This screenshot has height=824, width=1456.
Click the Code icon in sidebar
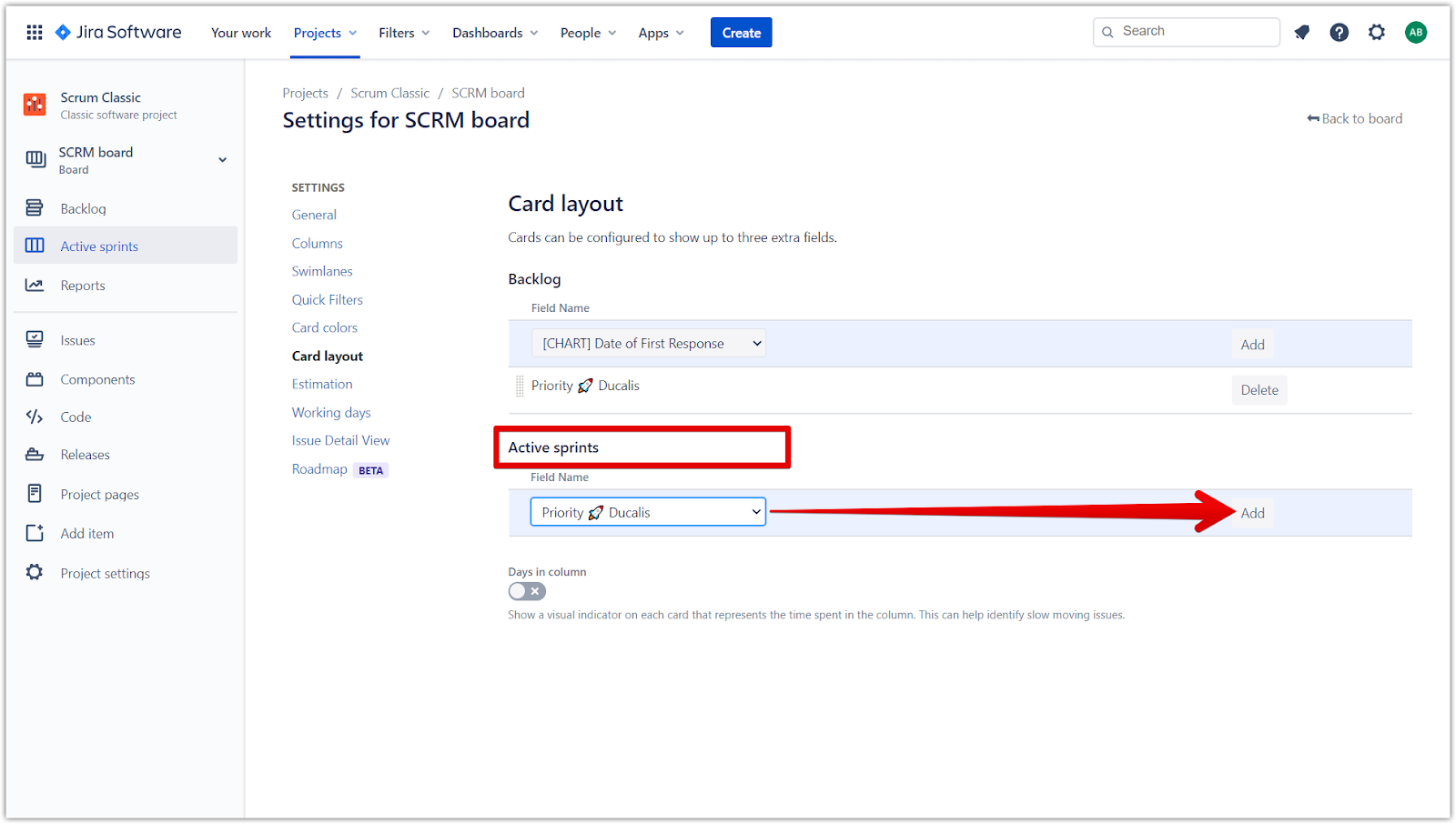pos(35,417)
